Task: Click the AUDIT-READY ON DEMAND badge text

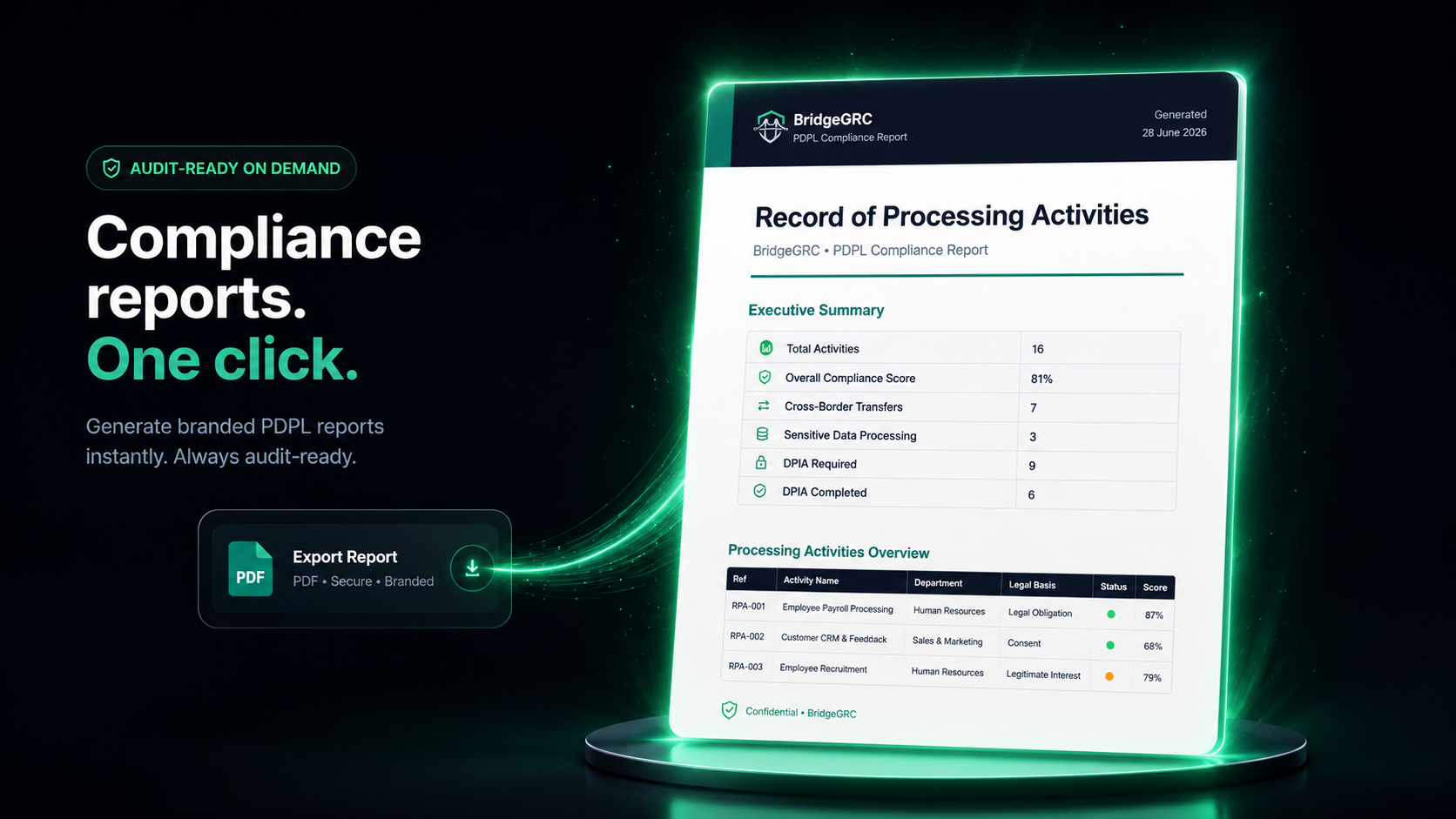Action: click(x=235, y=169)
